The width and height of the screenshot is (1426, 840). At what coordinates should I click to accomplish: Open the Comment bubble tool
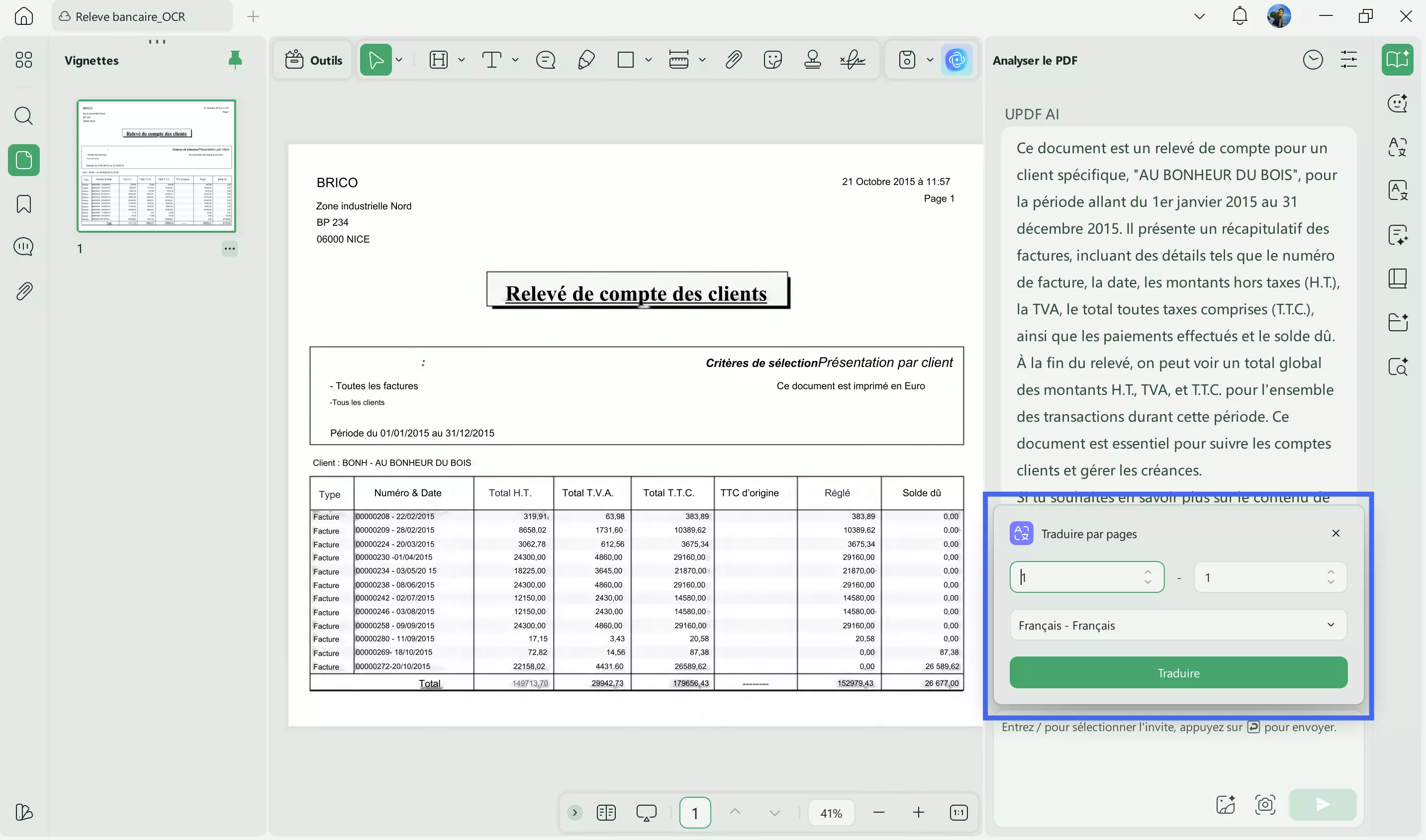545,60
